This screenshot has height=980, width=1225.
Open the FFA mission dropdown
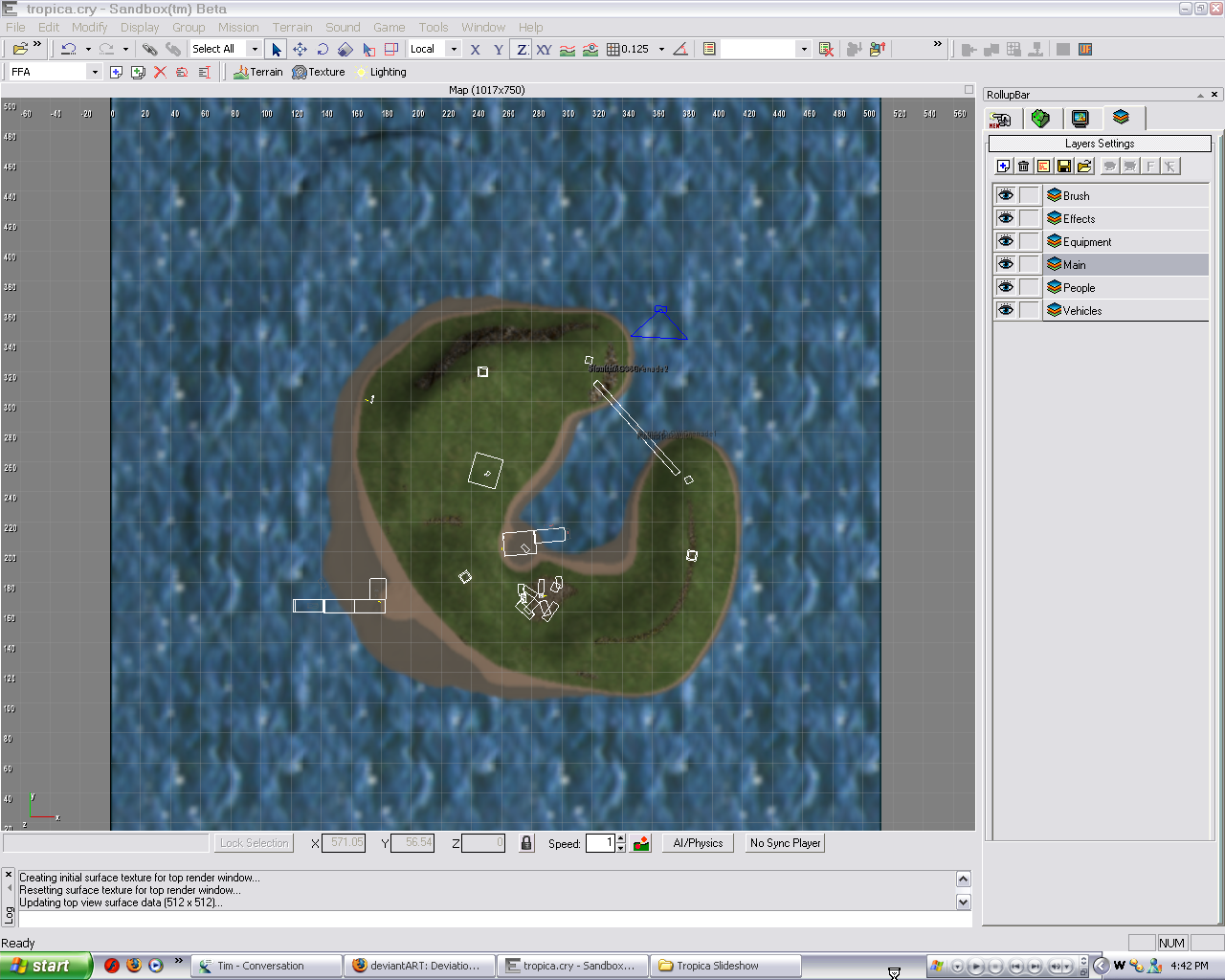pos(94,72)
